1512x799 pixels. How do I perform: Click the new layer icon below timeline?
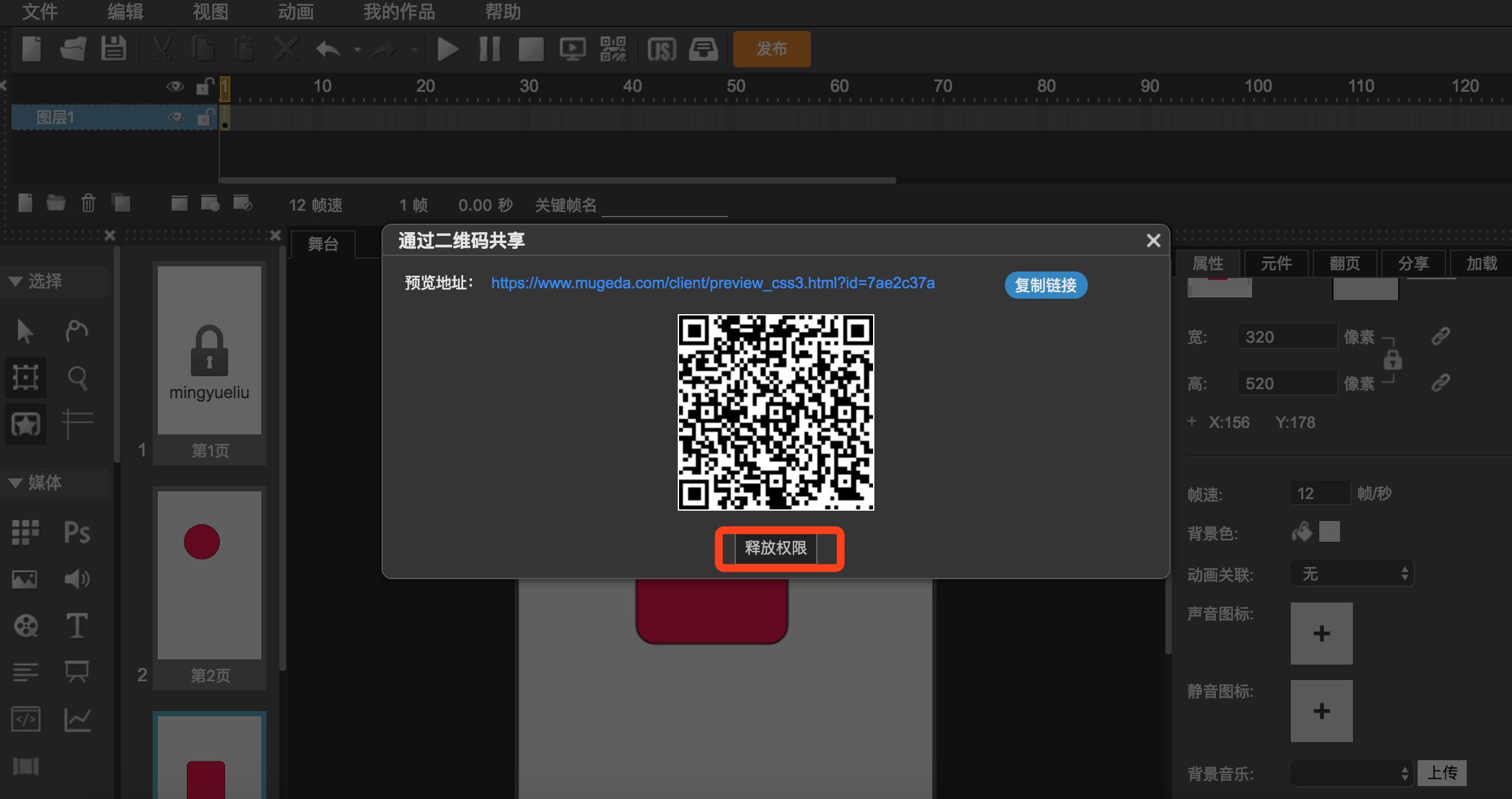pos(25,203)
